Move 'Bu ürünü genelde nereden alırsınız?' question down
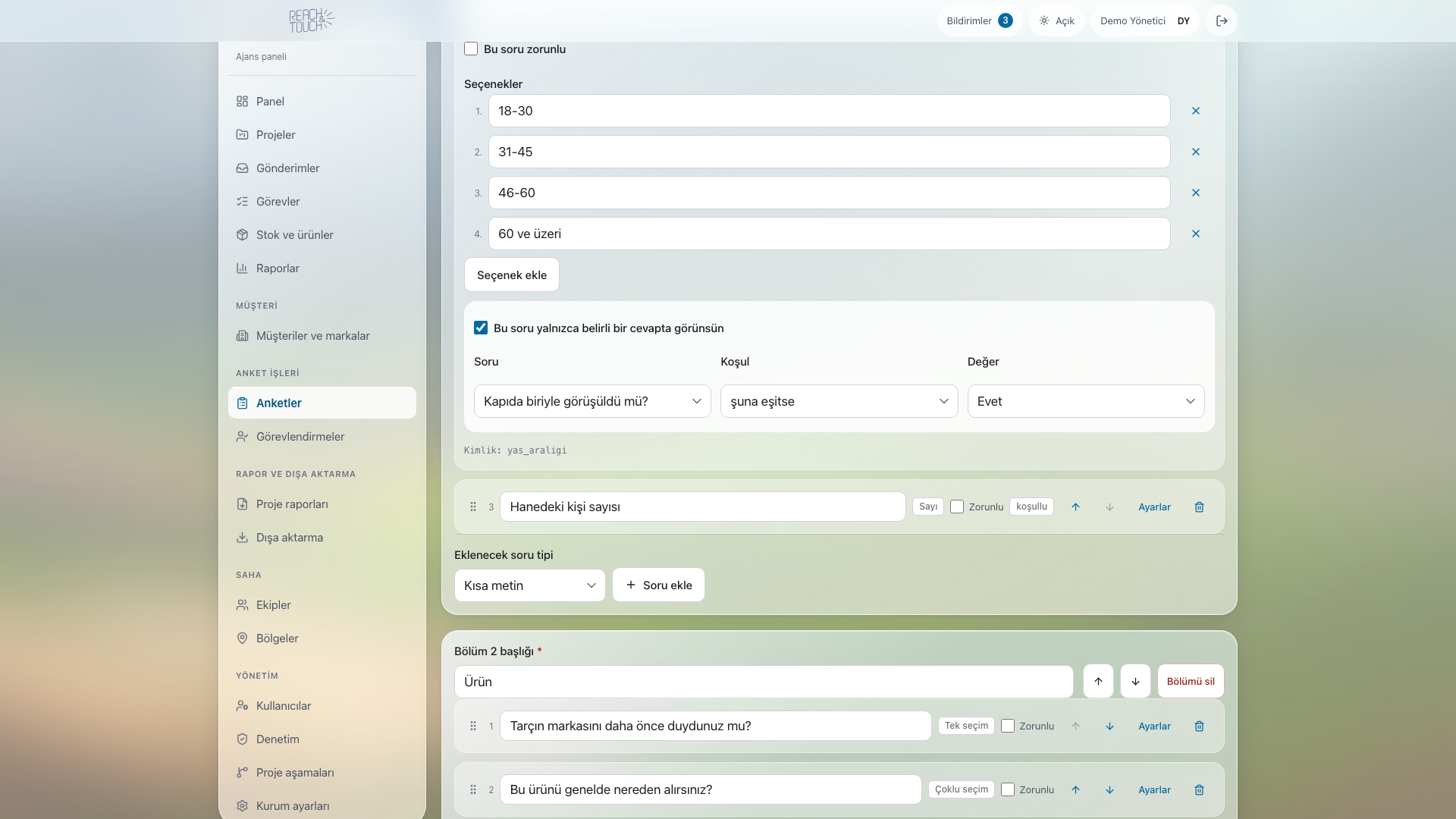 click(1109, 789)
